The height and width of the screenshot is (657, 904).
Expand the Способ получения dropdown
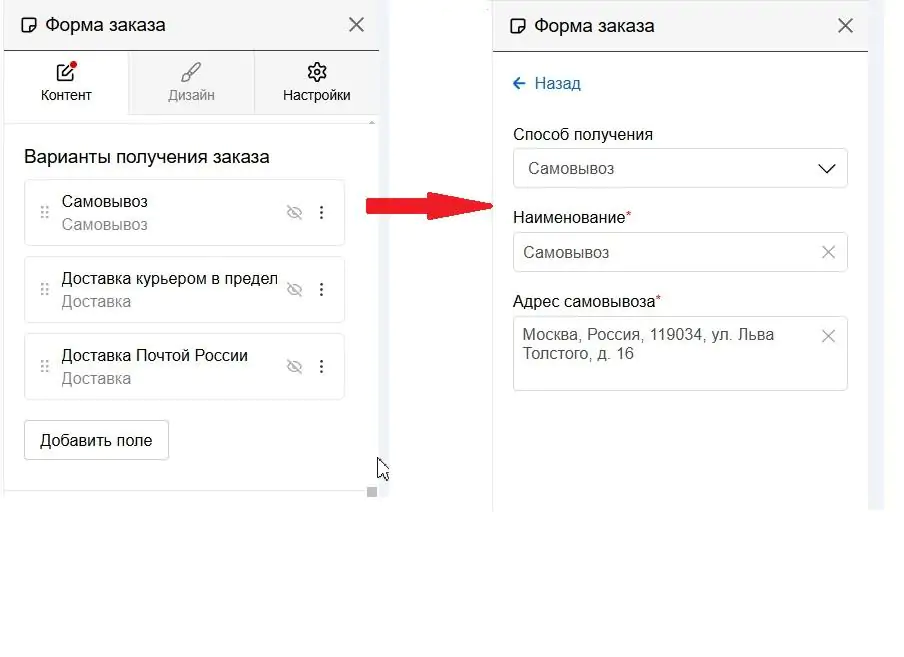(x=680, y=168)
